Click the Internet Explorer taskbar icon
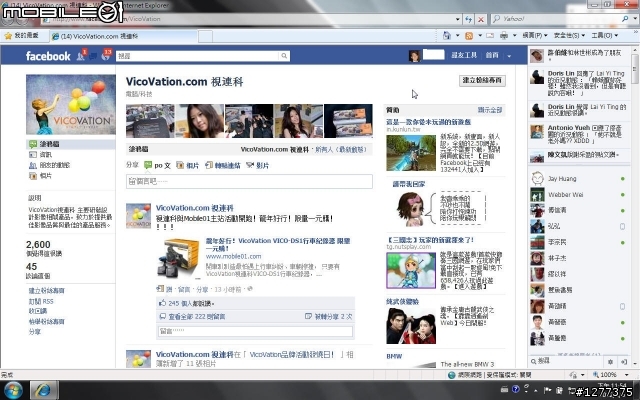This screenshot has height=400, width=640. (x=43, y=390)
